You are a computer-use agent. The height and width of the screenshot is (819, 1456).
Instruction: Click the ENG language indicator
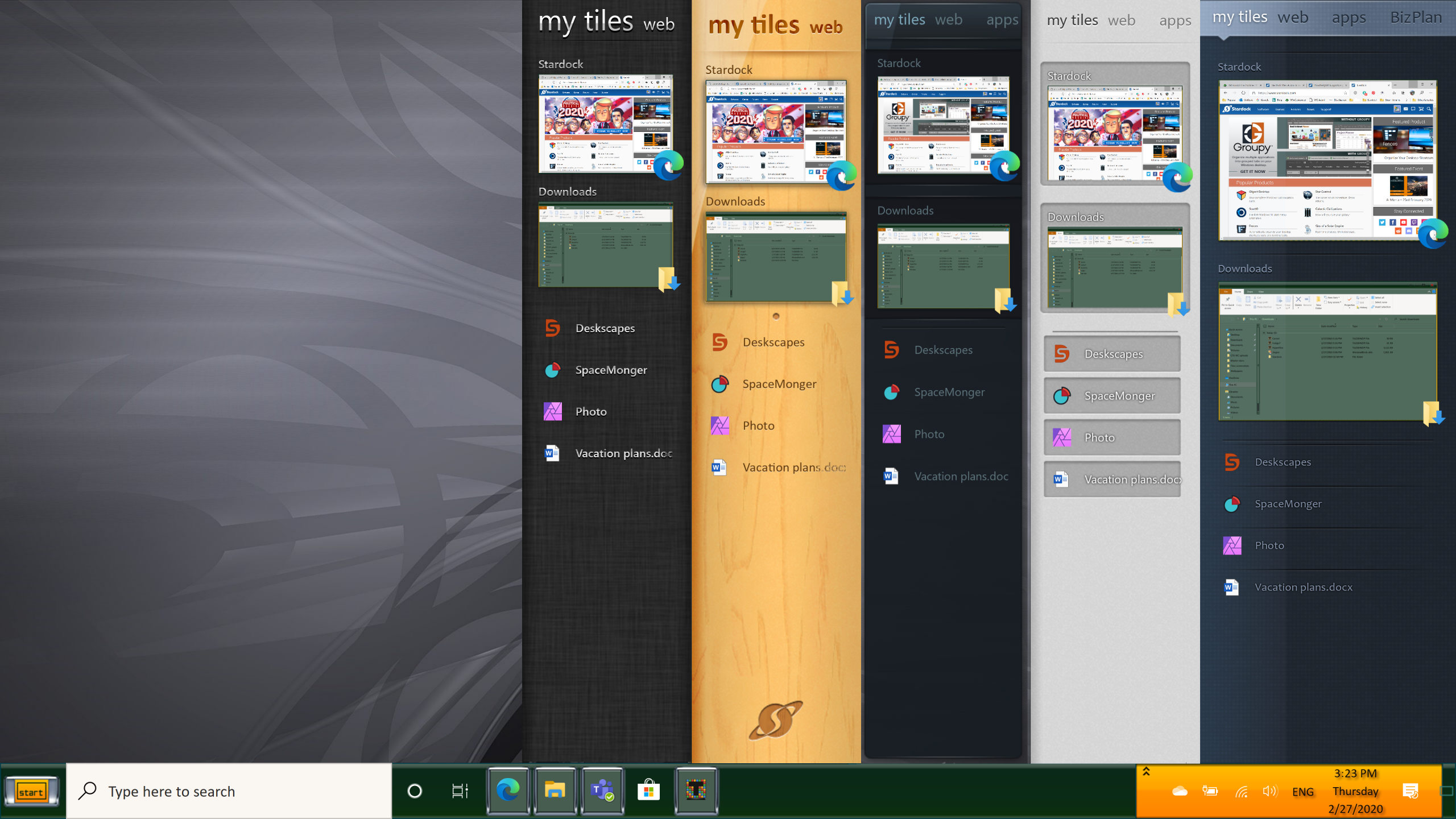[x=1302, y=792]
